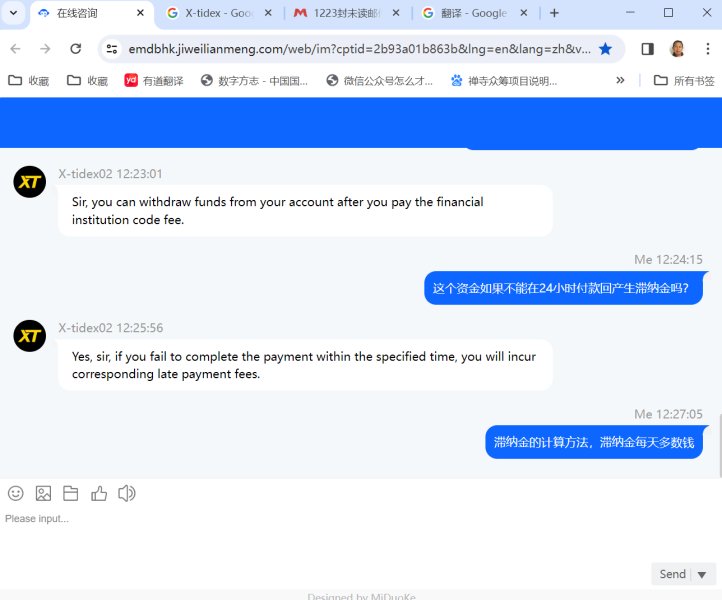Open the emoji picker in chat
Screen dimensions: 722x600
pyautogui.click(x=16, y=493)
